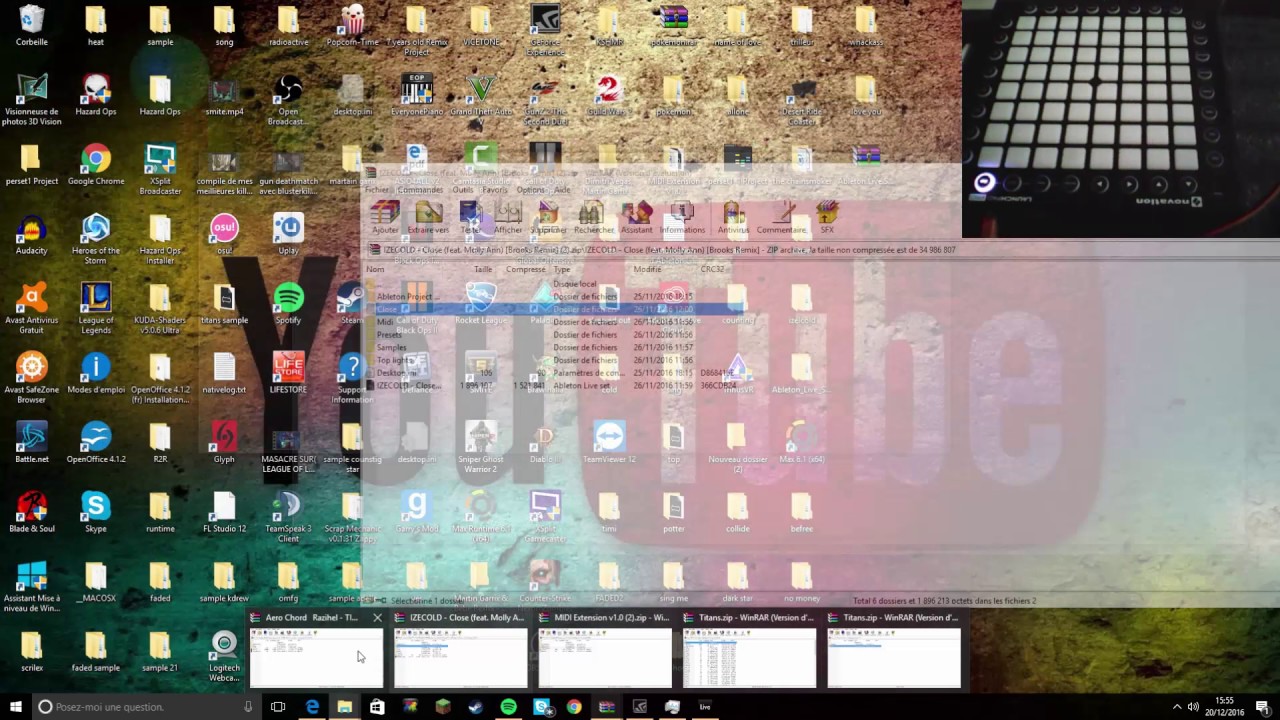Click the Posez-moi une question search box

tap(146, 706)
